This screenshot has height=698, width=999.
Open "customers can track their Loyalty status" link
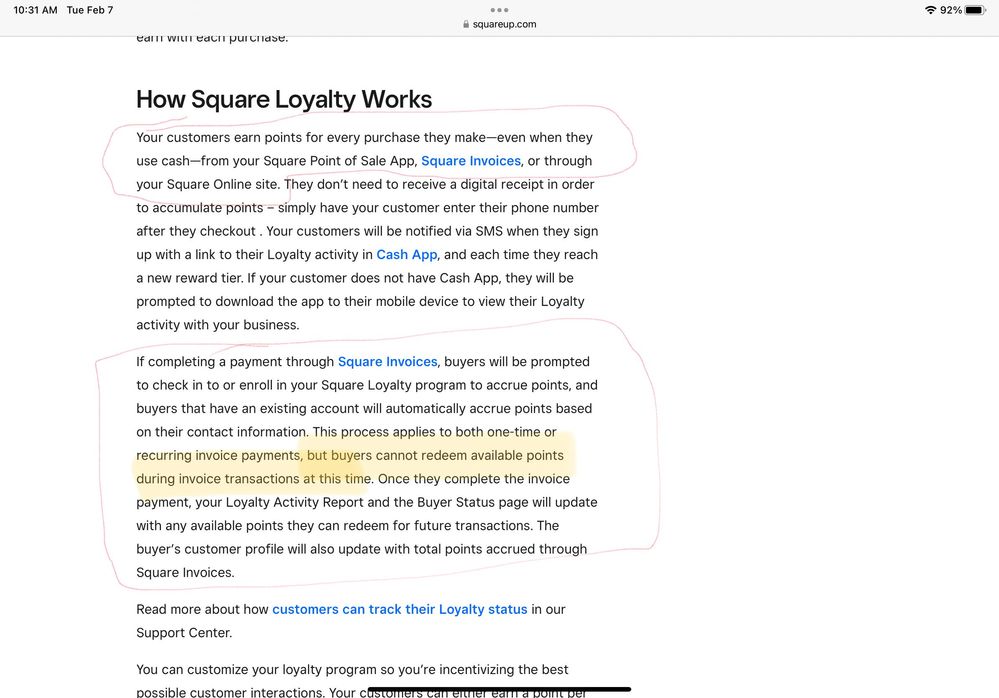tap(399, 609)
